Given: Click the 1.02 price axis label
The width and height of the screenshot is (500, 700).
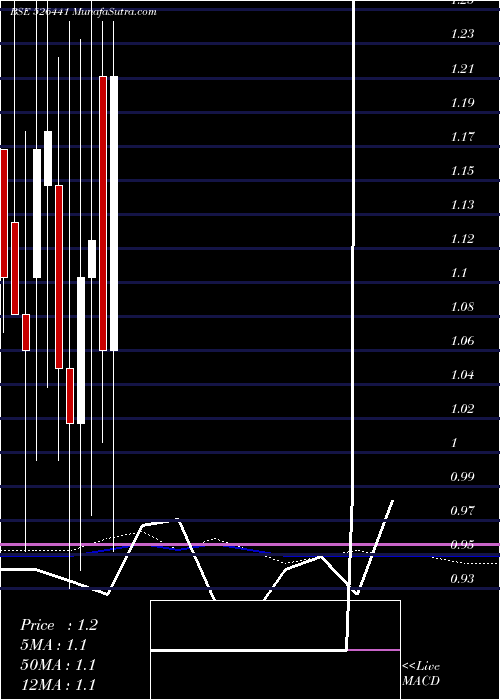Looking at the screenshot, I should (x=462, y=408).
